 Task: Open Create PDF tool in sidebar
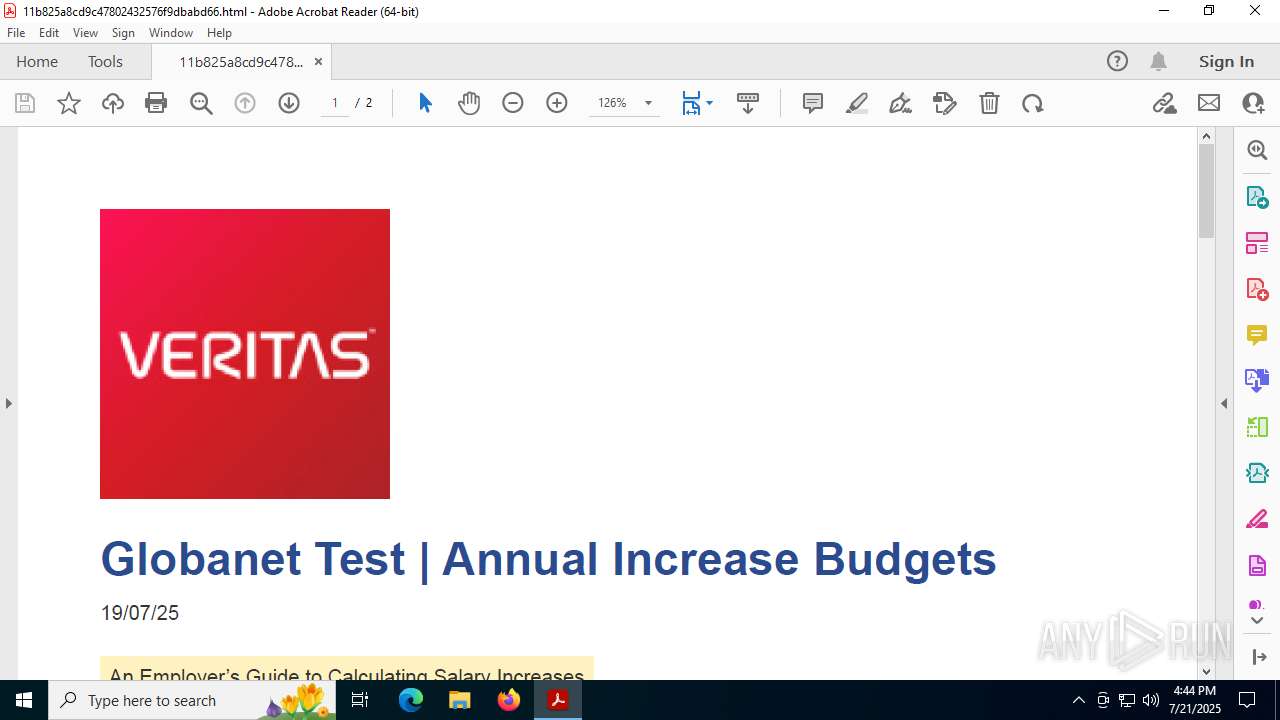click(x=1257, y=288)
